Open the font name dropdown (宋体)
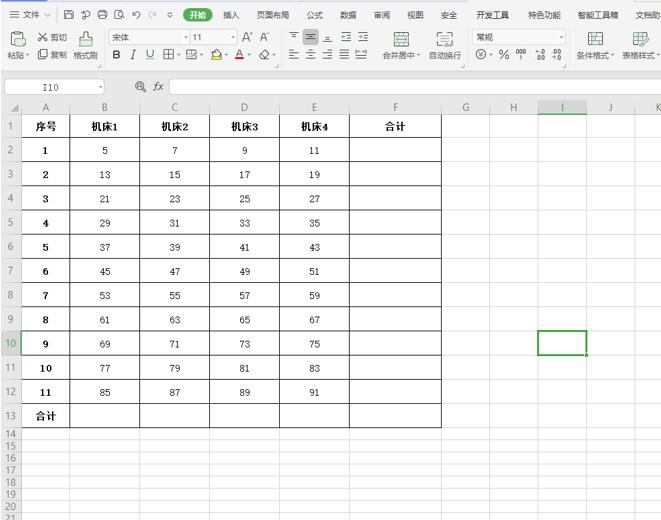Image resolution: width=661 pixels, height=520 pixels. [186, 37]
